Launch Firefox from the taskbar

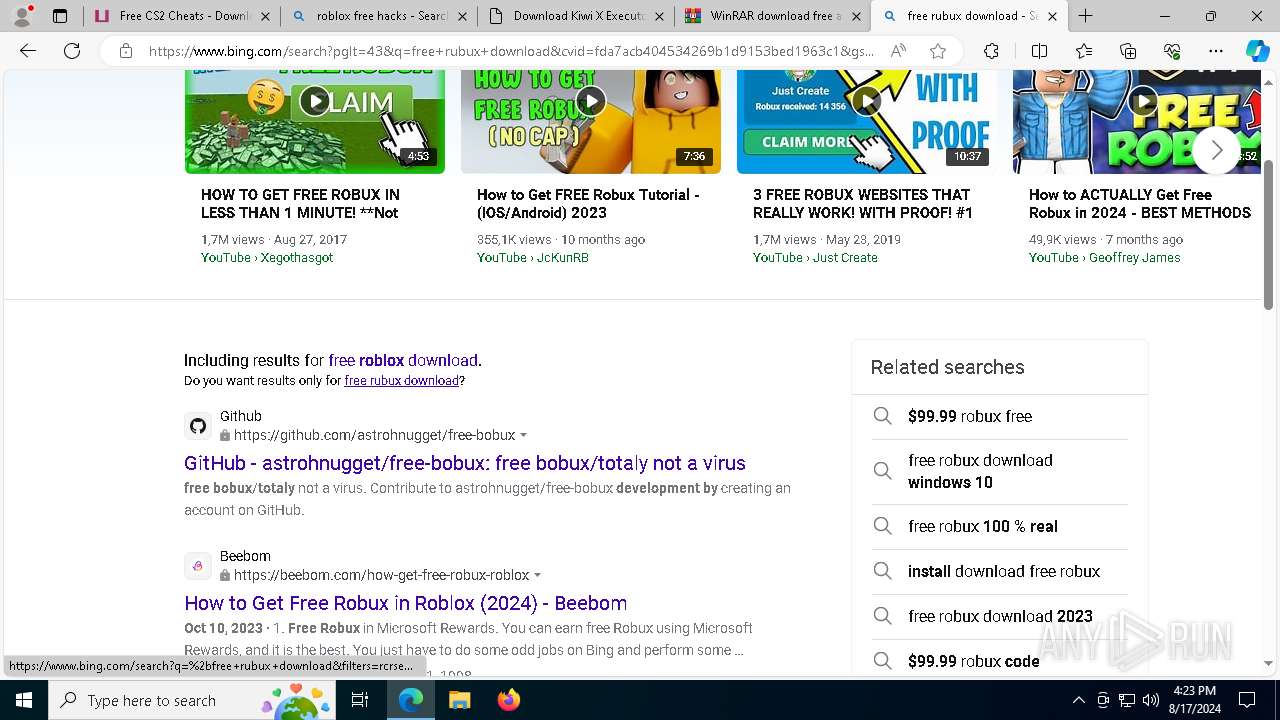508,700
